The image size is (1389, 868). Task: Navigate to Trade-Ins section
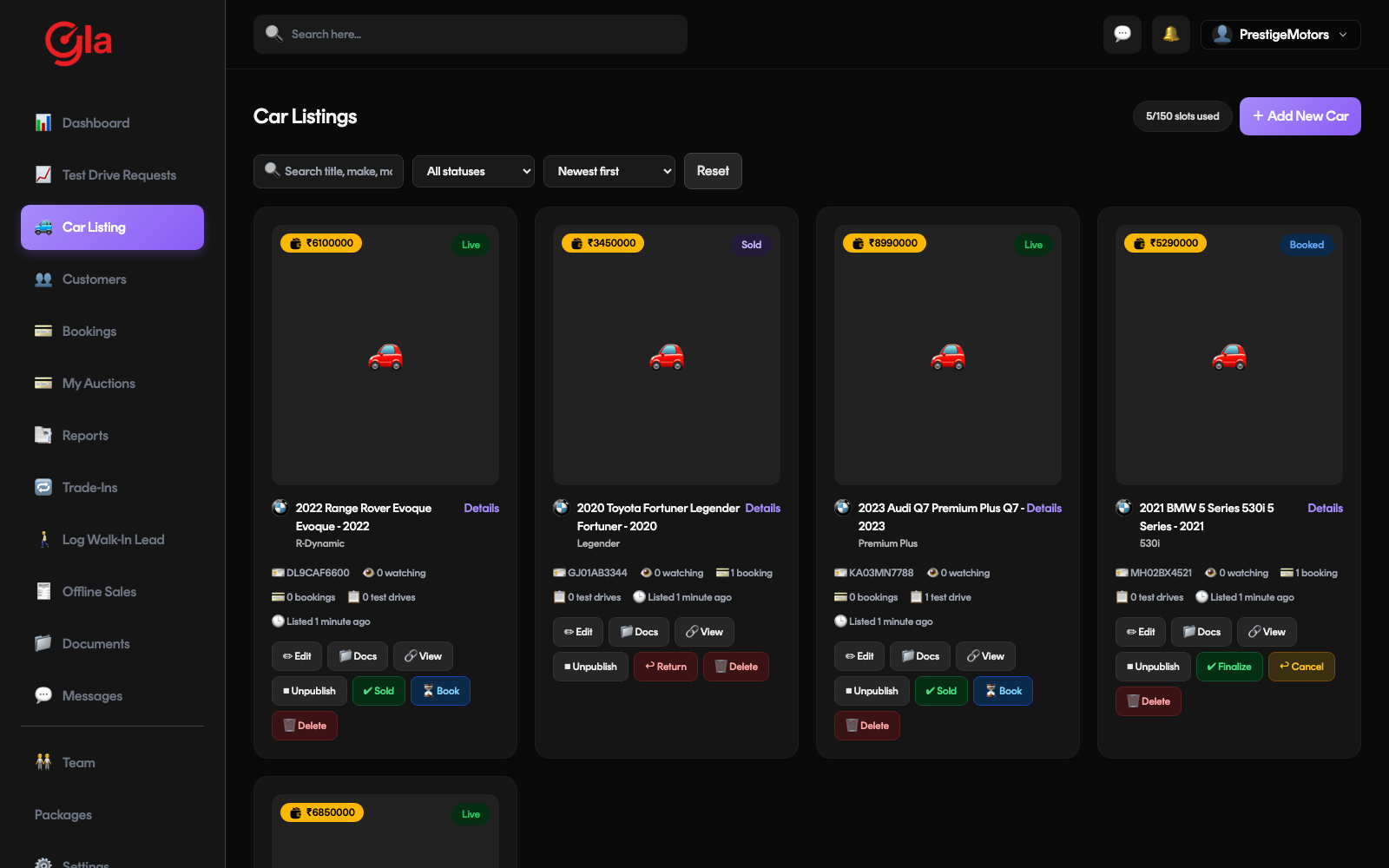(x=112, y=488)
